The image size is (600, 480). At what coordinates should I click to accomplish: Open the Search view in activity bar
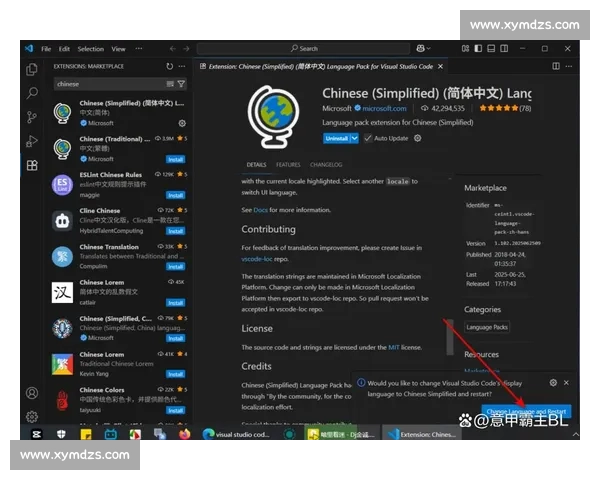32,93
